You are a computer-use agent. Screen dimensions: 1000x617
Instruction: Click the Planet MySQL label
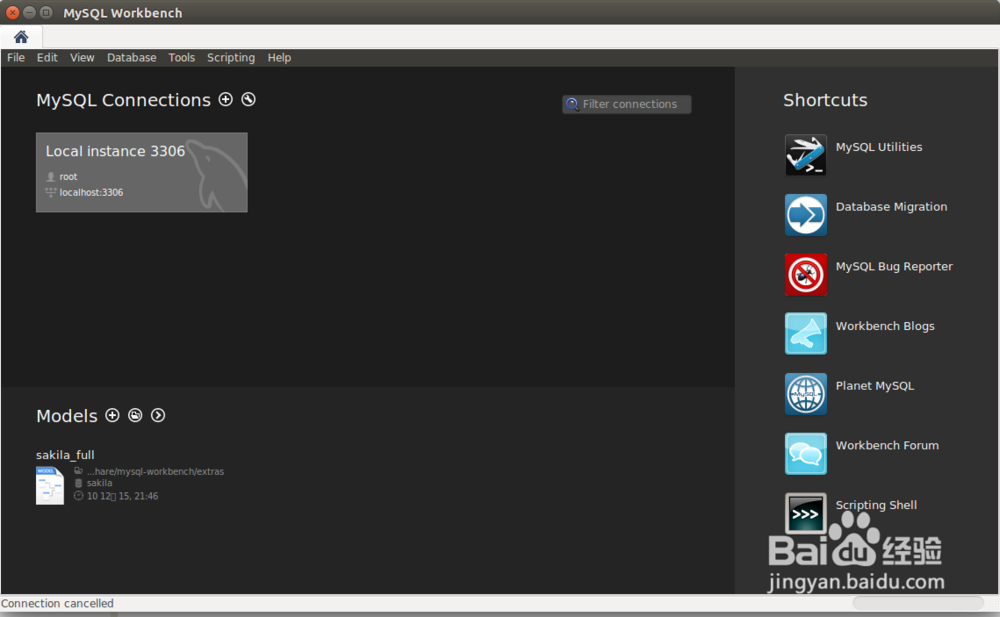tap(874, 386)
